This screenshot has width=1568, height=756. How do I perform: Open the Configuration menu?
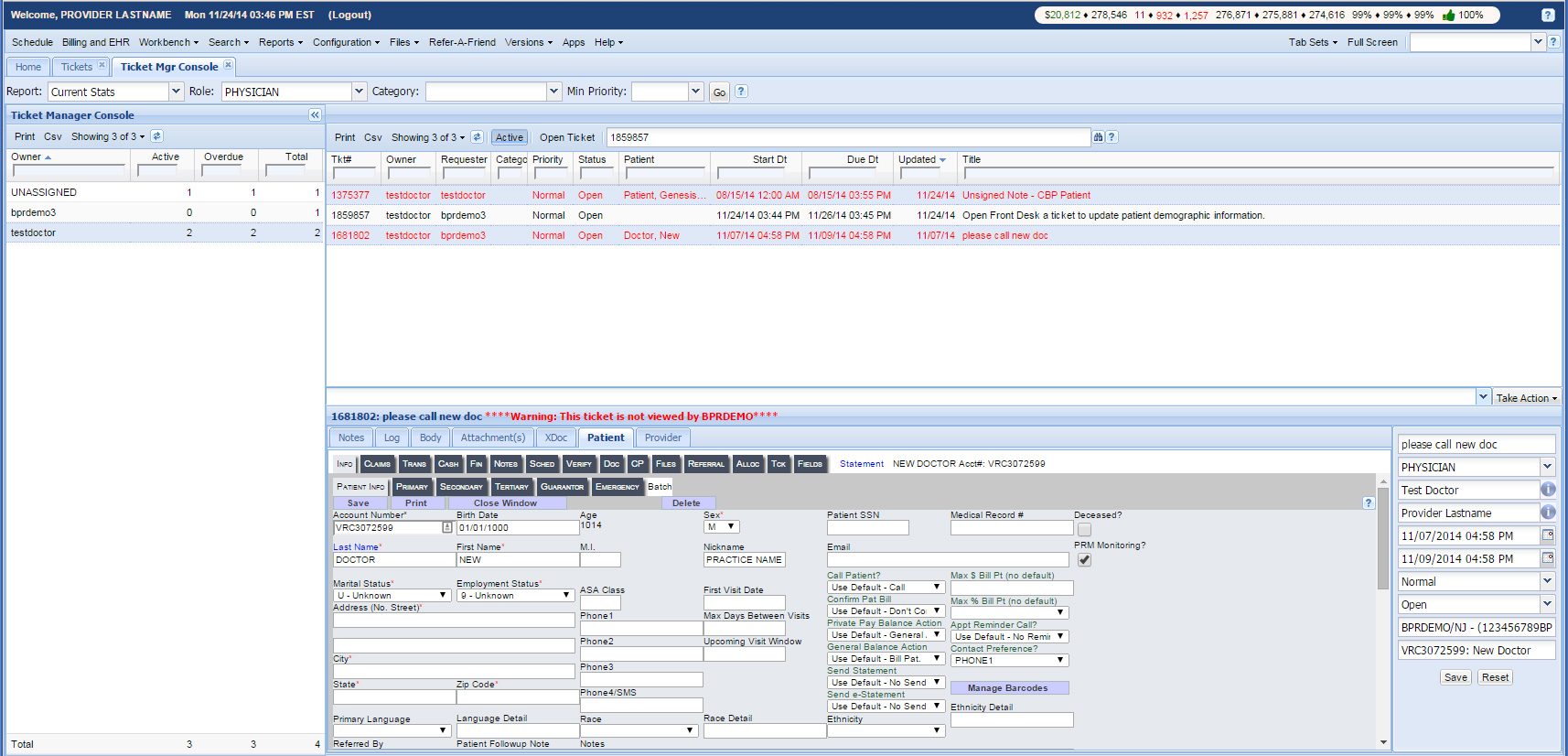[346, 42]
